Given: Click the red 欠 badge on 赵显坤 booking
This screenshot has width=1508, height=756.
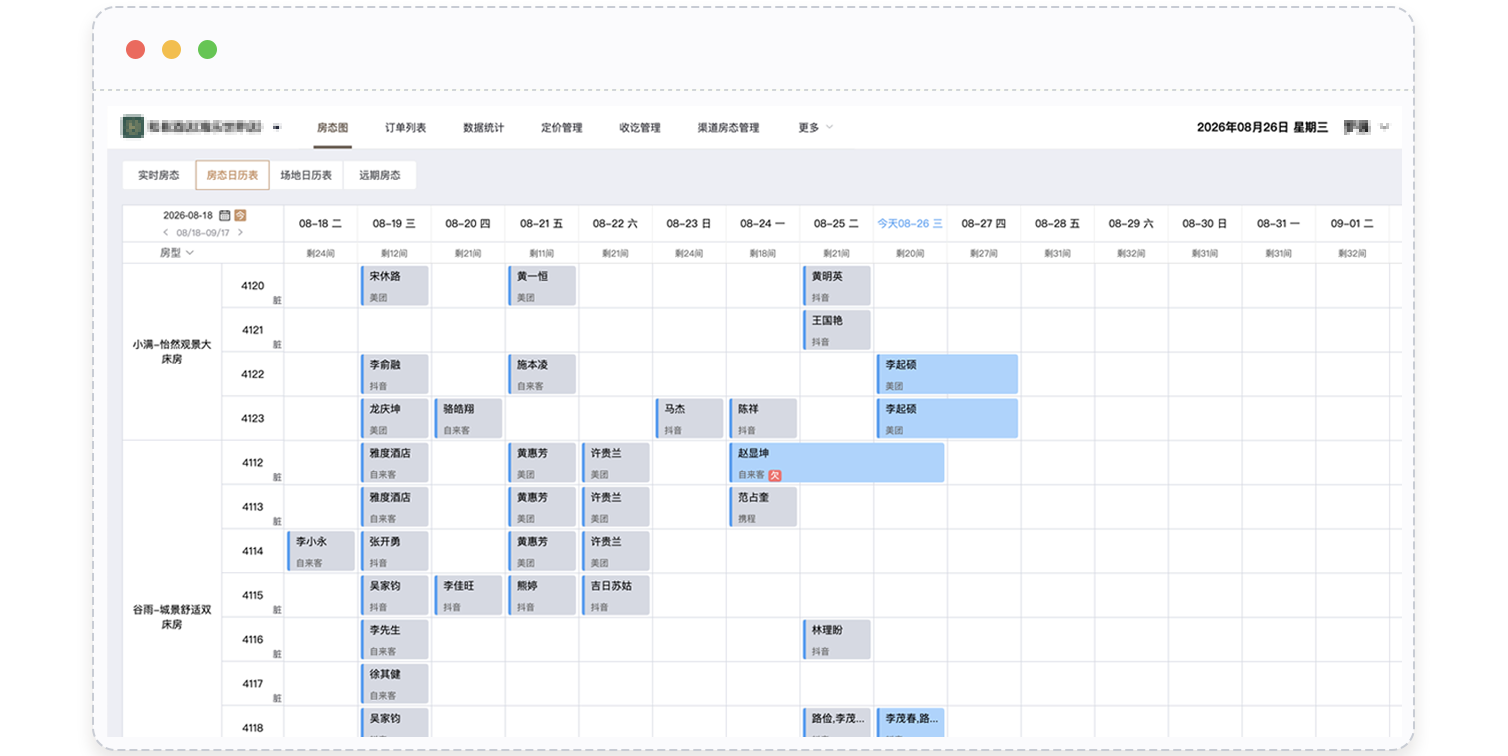Looking at the screenshot, I should click(774, 475).
